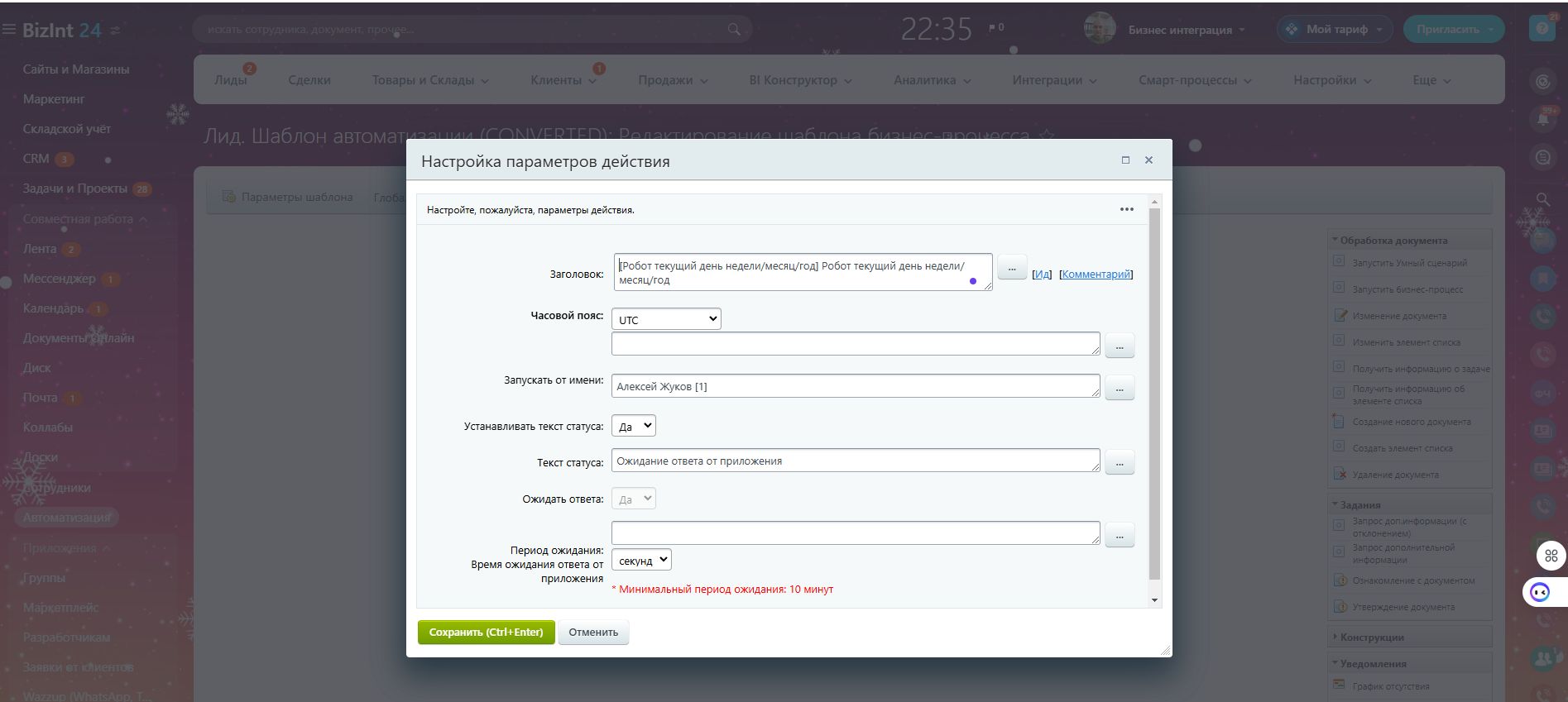Click the notifications bell icon
1568x702 pixels.
pyautogui.click(x=1543, y=119)
